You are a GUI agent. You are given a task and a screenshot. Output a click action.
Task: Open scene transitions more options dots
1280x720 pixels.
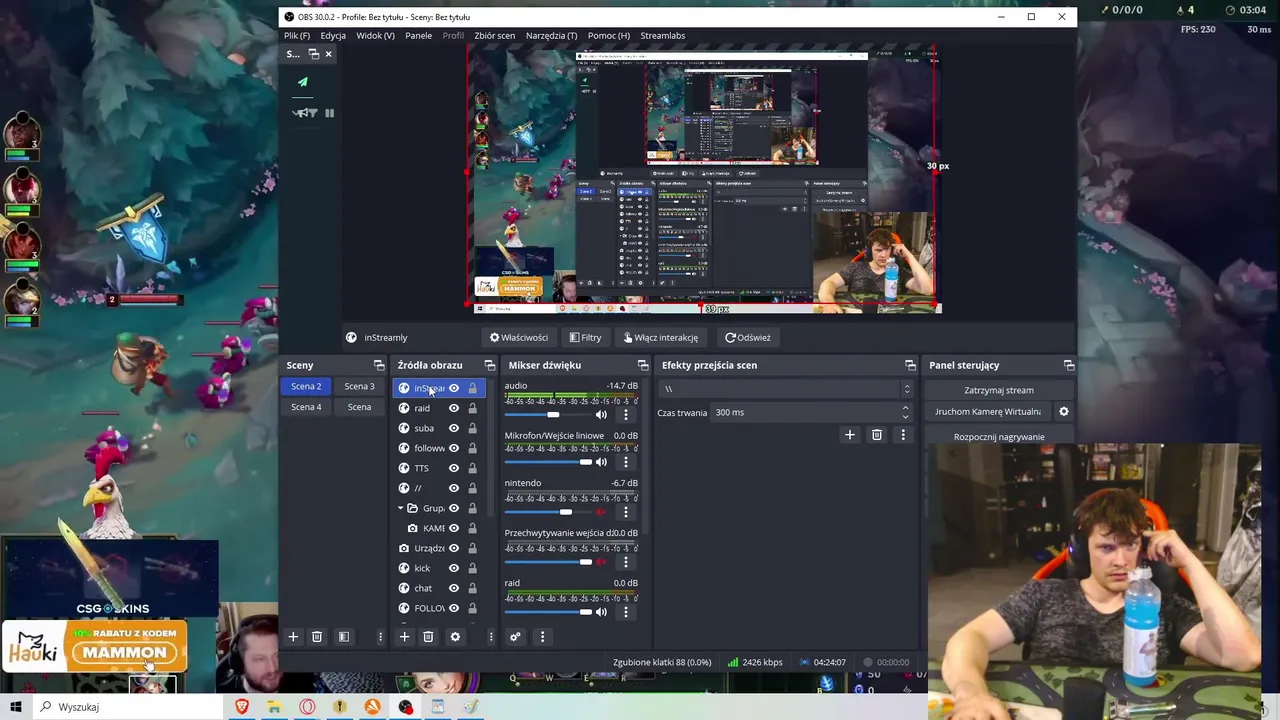903,435
